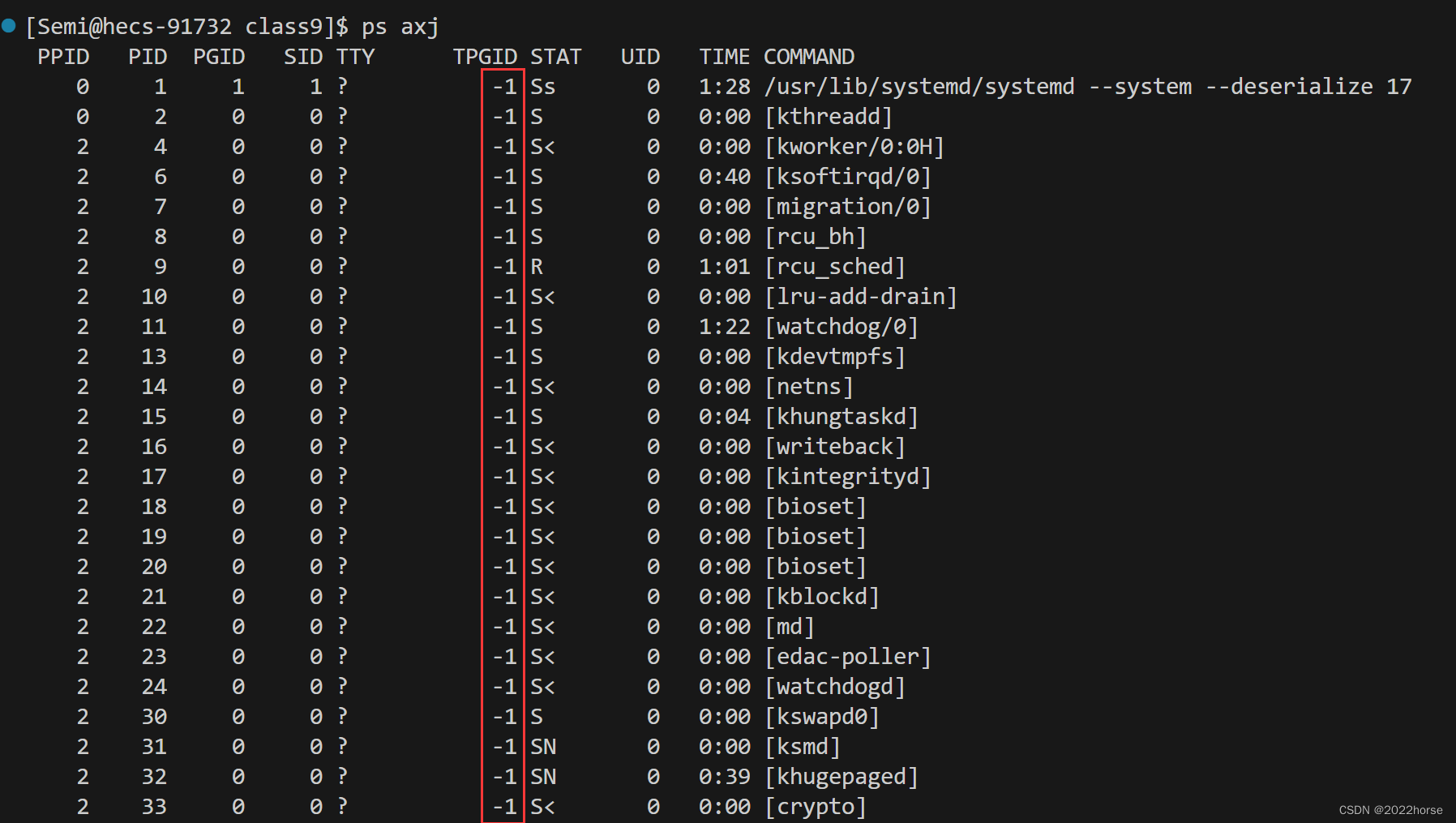Image resolution: width=1456 pixels, height=823 pixels.
Task: Click [bioset] in the PID 19 row
Action: (x=816, y=537)
